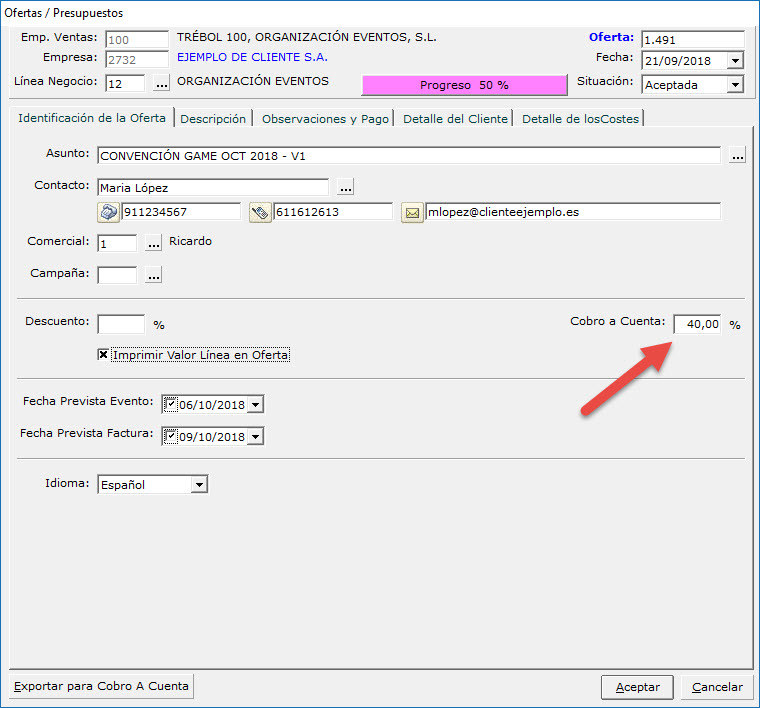Click the ORGANIZACIÓN EVENTOS text
Screen dimensions: 760x708
[x=253, y=81]
